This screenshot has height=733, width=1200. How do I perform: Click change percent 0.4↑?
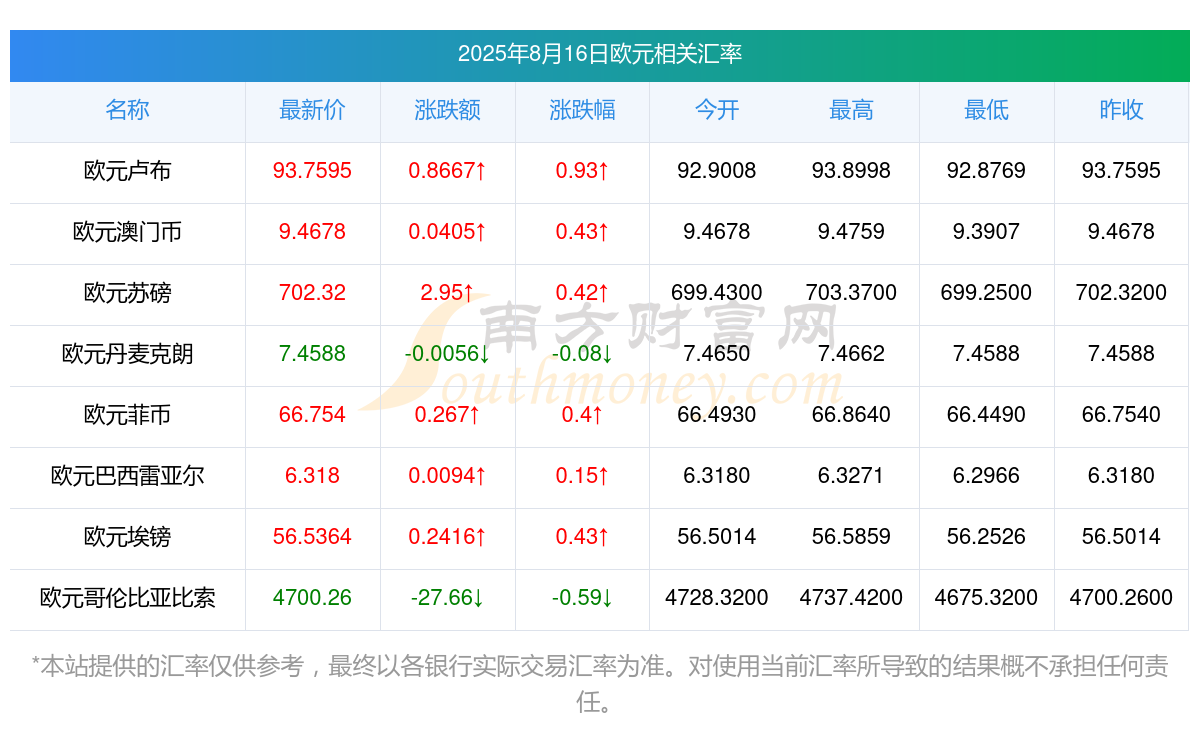[x=582, y=415]
